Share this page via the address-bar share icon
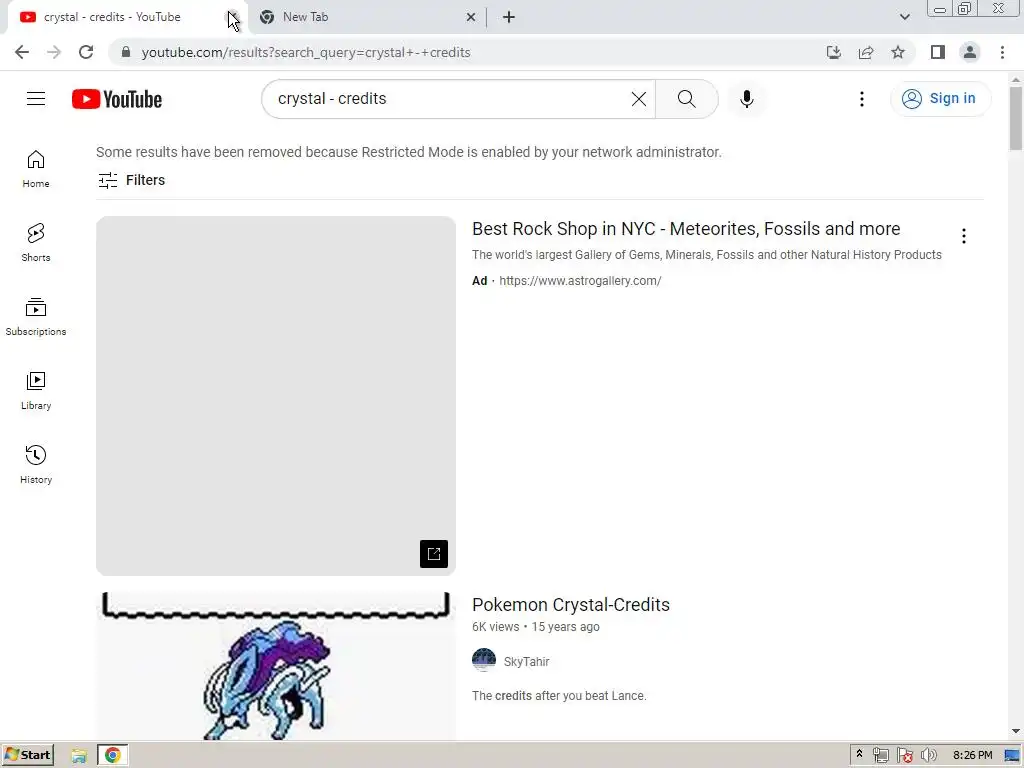 866,52
